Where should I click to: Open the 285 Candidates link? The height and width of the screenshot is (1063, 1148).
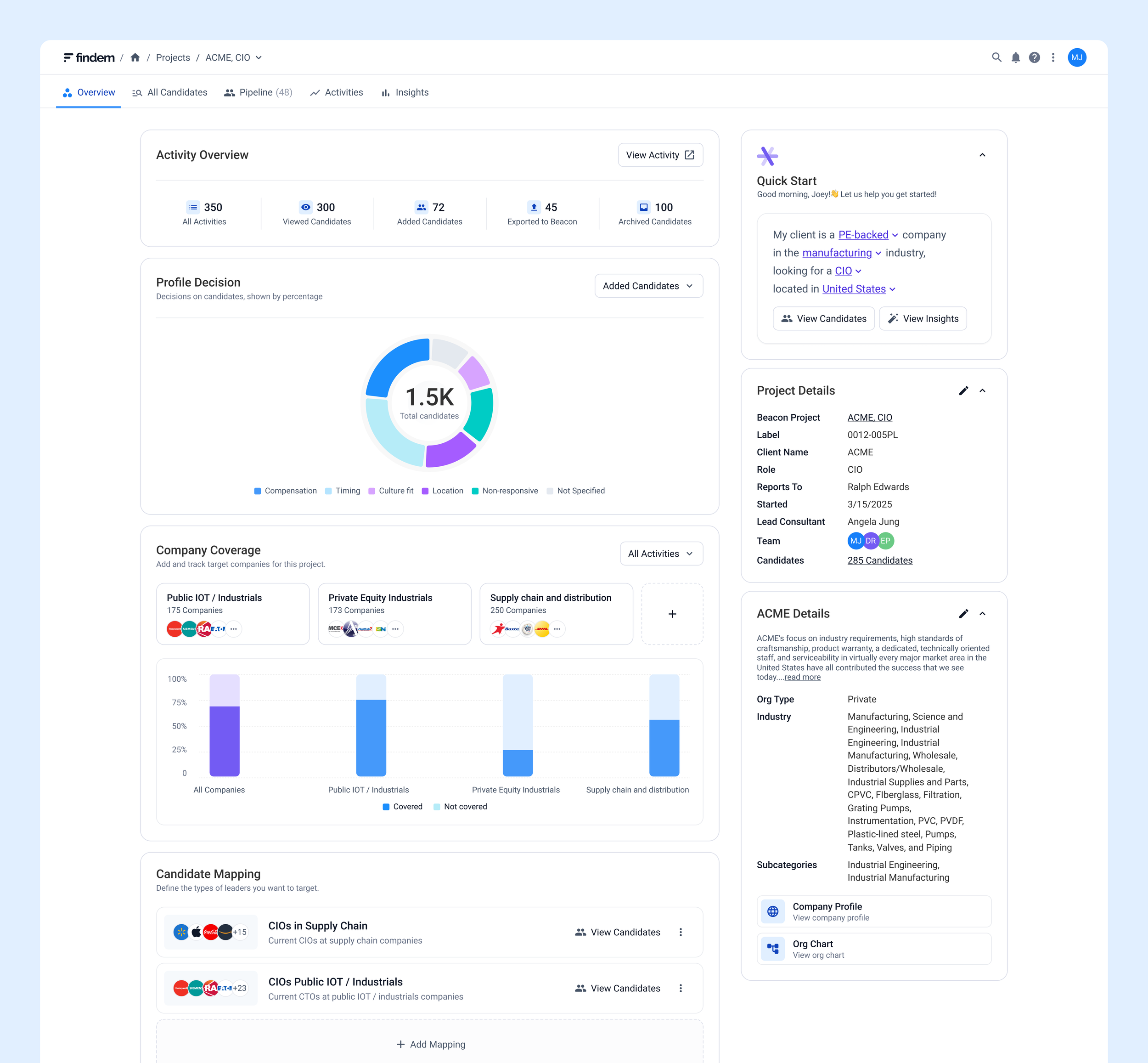coord(879,560)
